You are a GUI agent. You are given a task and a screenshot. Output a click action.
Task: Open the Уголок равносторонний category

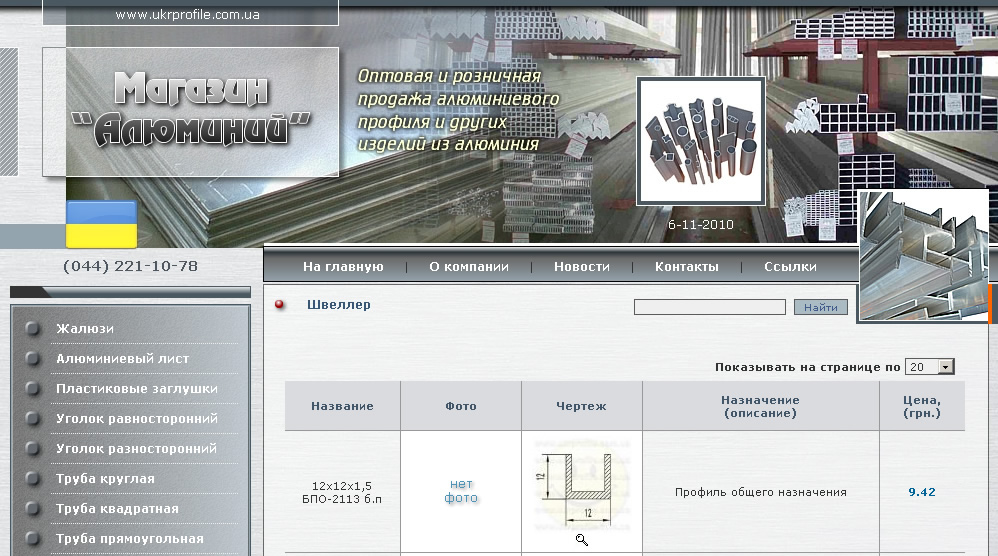click(x=136, y=419)
